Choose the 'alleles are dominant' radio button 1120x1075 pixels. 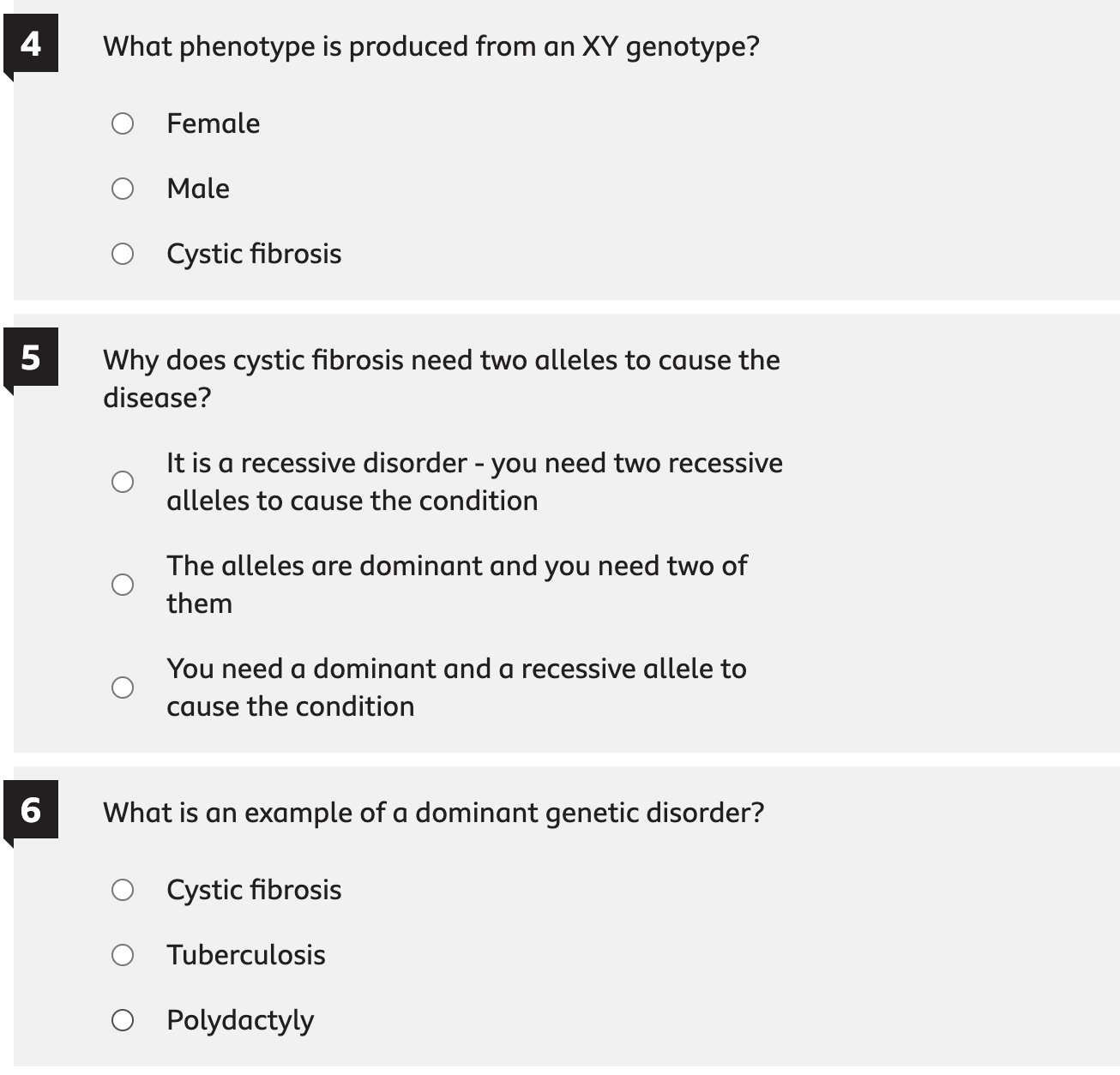(123, 585)
